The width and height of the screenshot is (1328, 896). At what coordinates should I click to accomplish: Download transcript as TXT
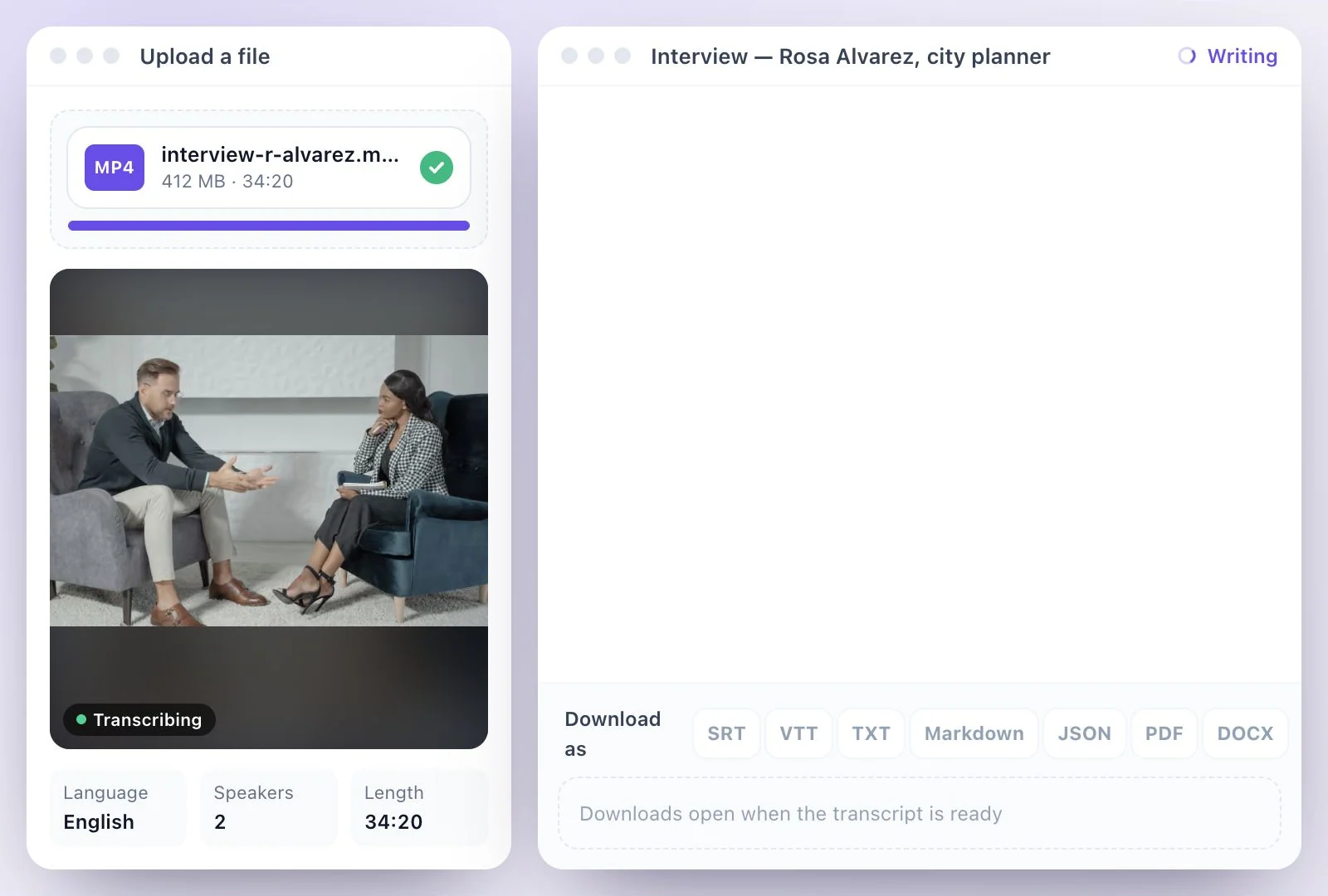(x=871, y=733)
